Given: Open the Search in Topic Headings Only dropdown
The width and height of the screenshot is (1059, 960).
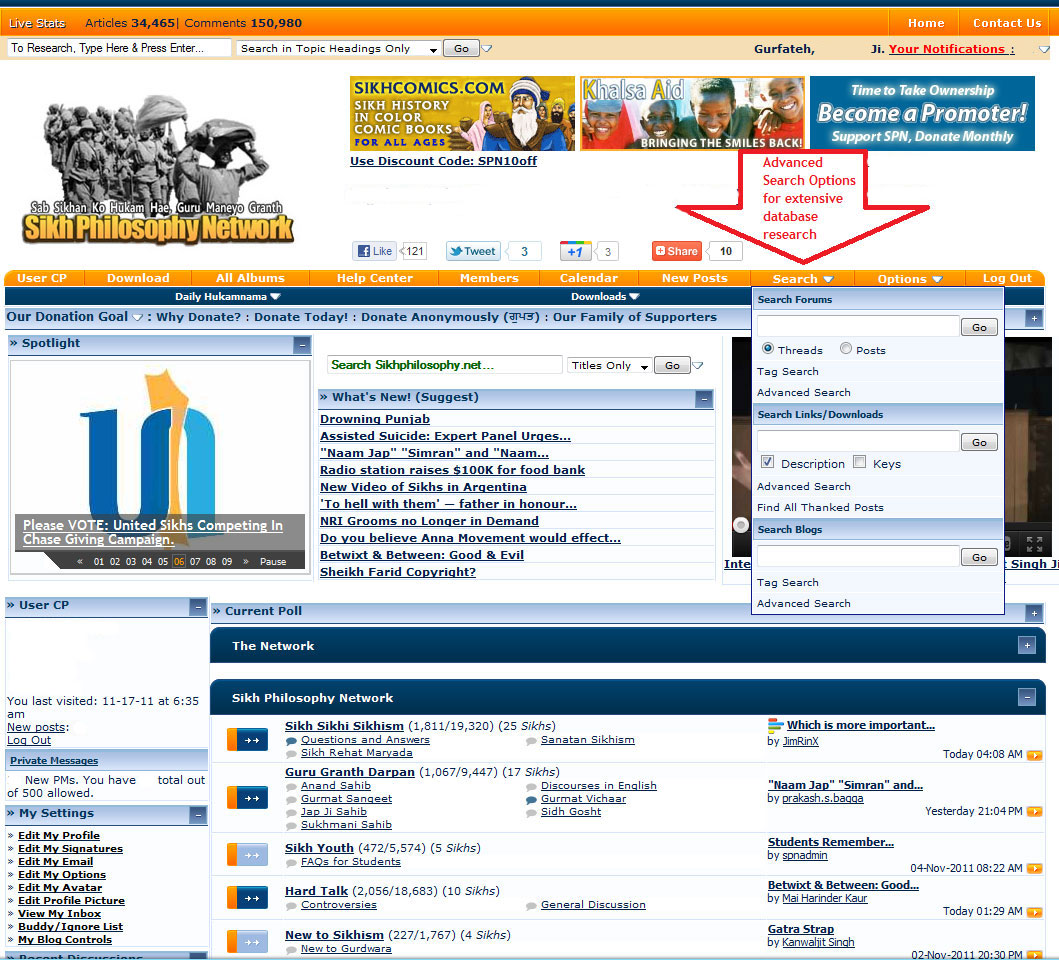Looking at the screenshot, I should pos(338,49).
